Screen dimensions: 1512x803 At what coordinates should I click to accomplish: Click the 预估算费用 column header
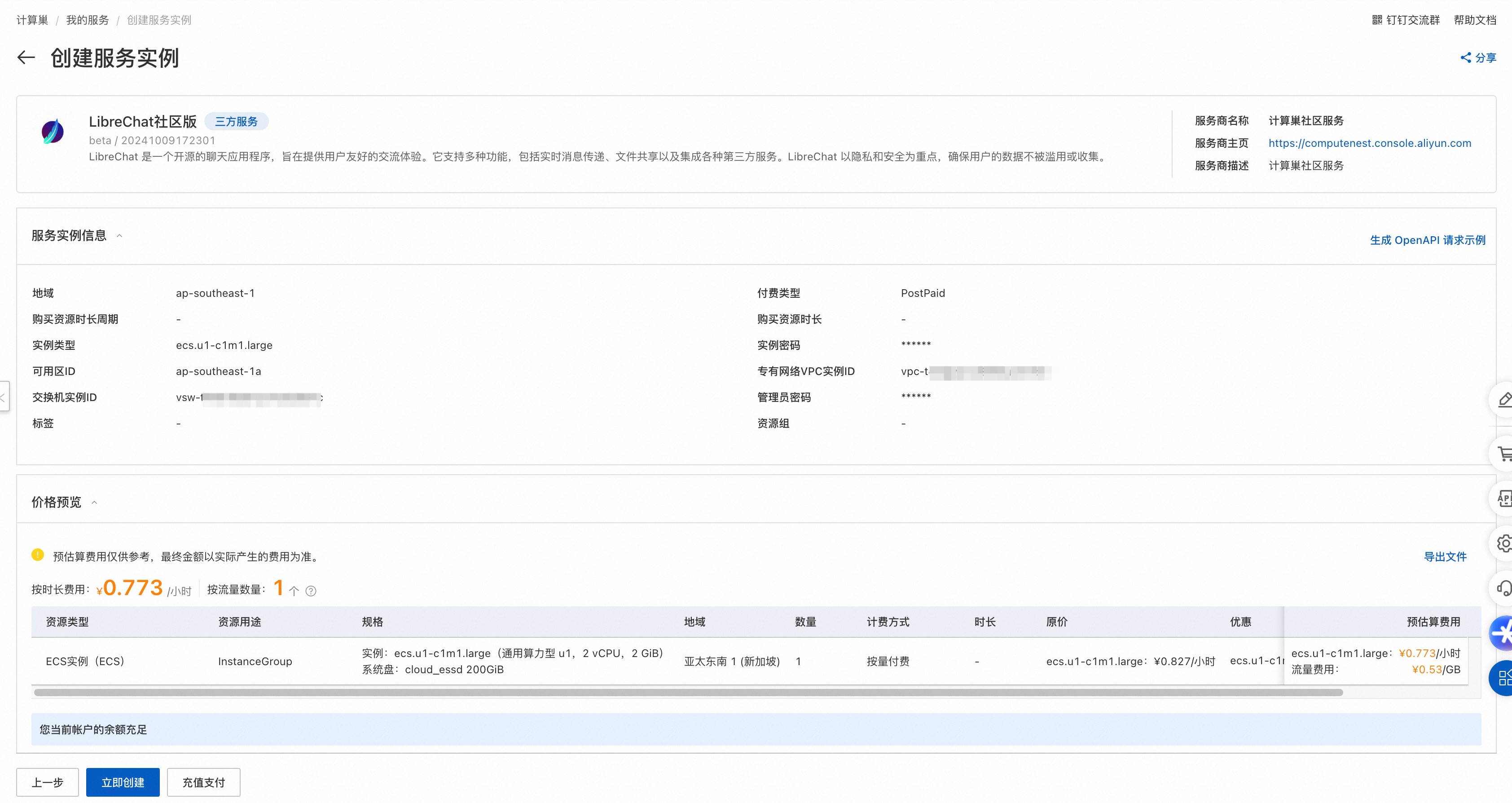click(1433, 622)
